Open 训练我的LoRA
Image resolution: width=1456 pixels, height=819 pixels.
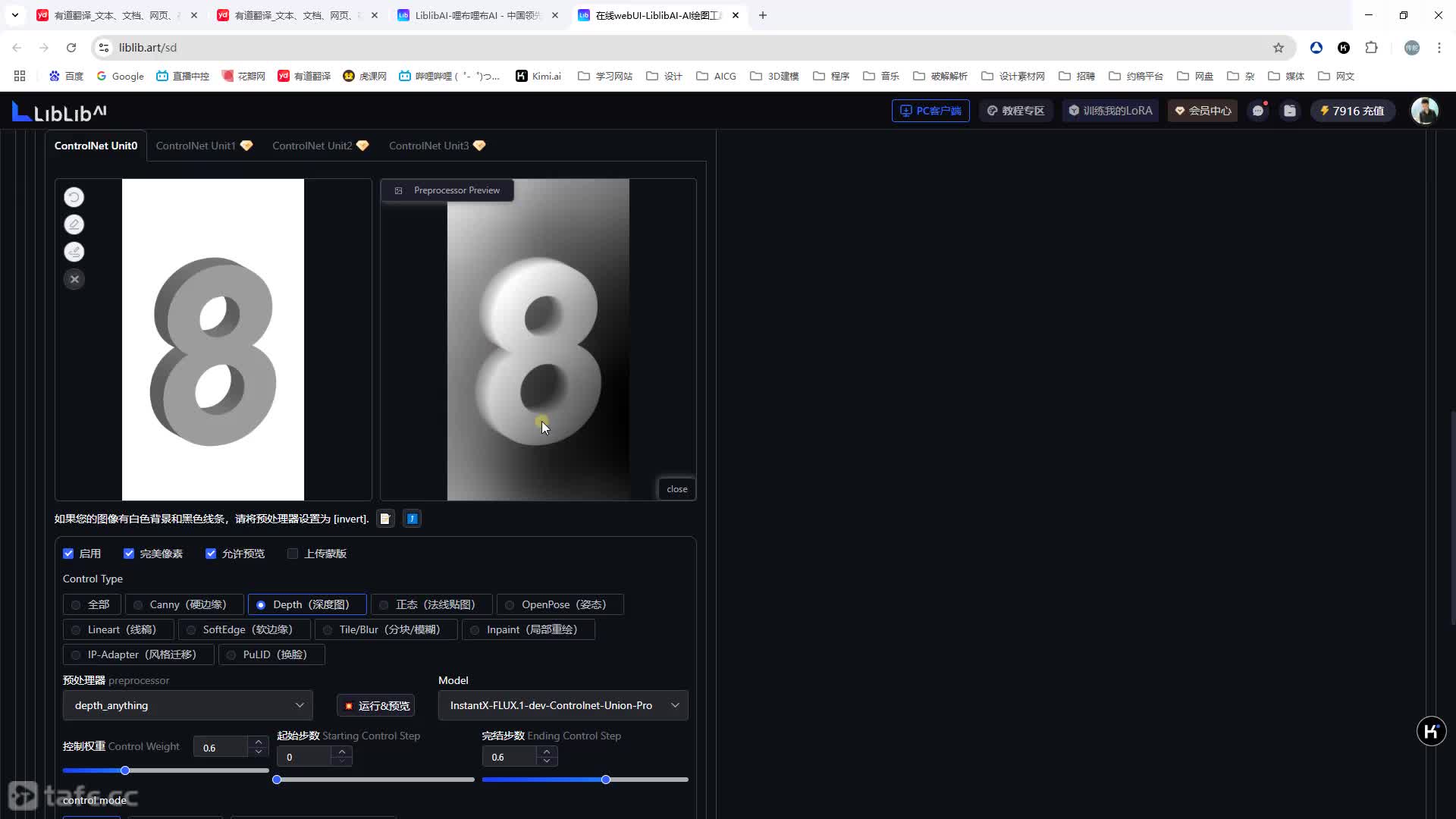point(1110,111)
